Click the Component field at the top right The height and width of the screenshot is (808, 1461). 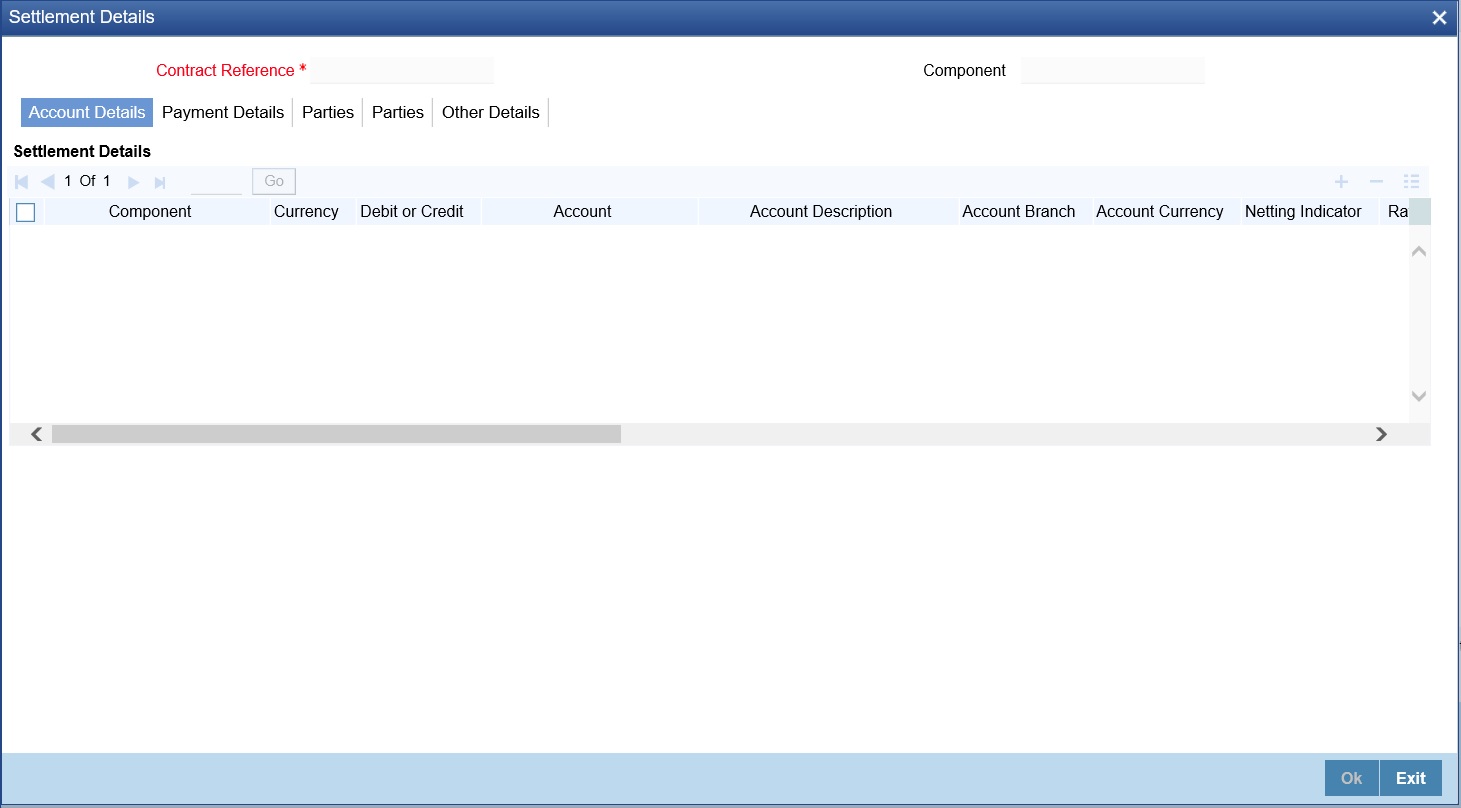(x=1113, y=71)
